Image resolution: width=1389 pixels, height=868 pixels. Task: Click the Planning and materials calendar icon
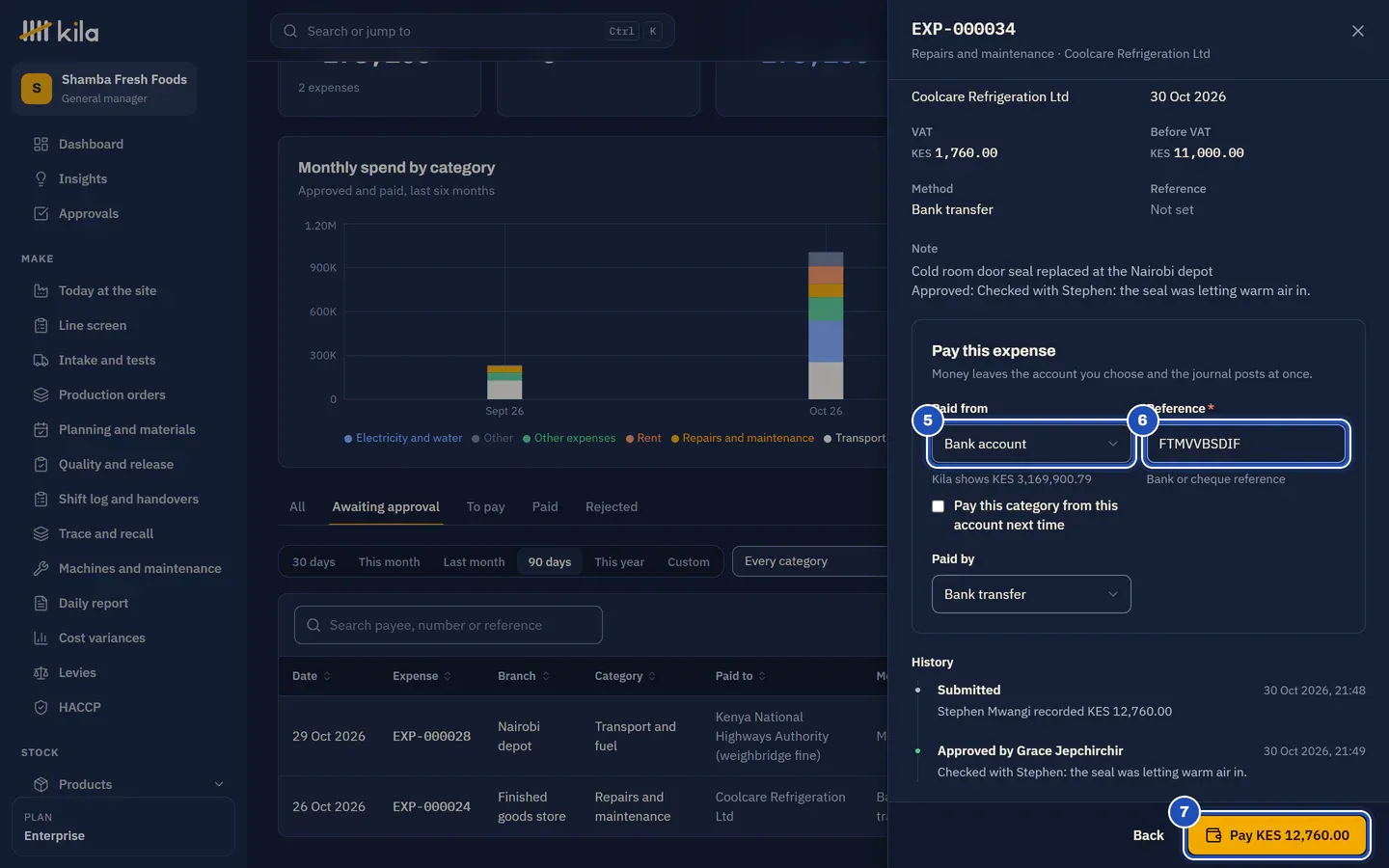coord(41,430)
